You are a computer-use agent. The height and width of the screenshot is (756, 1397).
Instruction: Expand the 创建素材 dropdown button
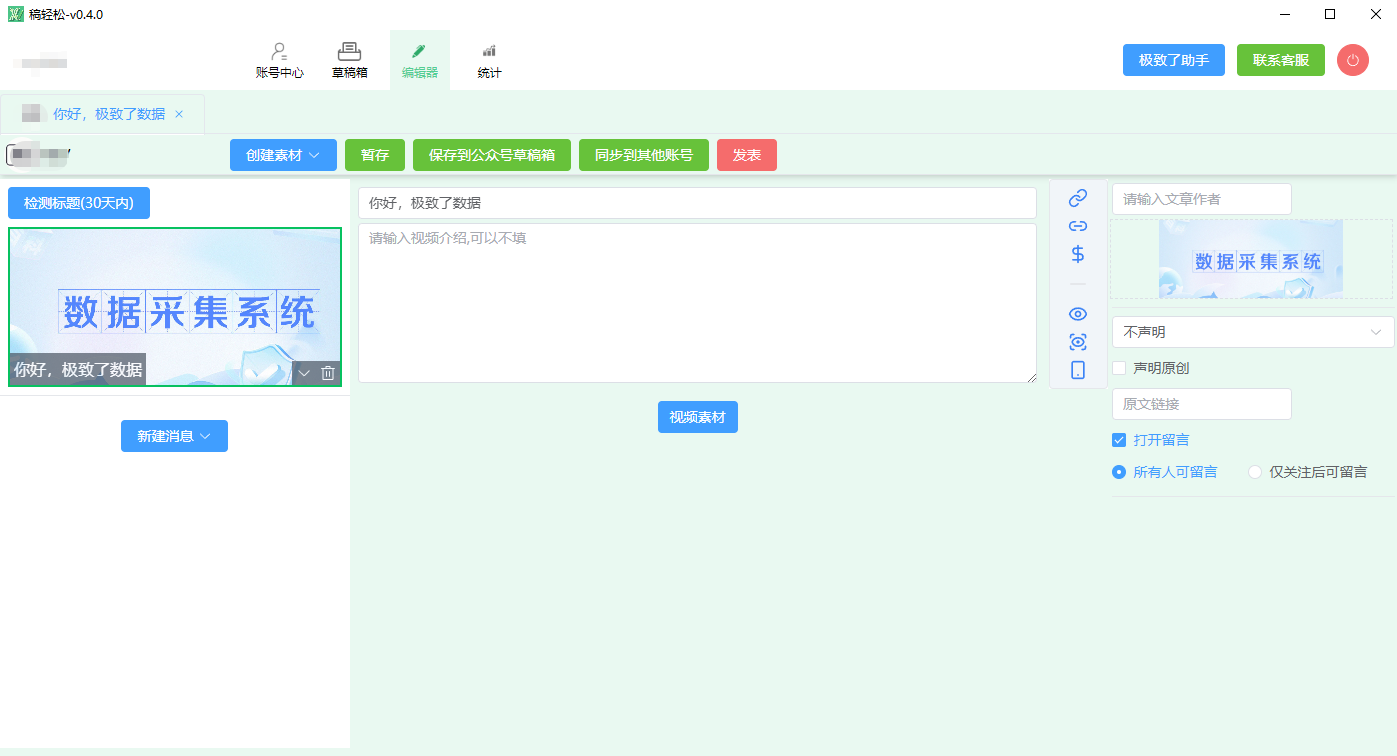(283, 155)
